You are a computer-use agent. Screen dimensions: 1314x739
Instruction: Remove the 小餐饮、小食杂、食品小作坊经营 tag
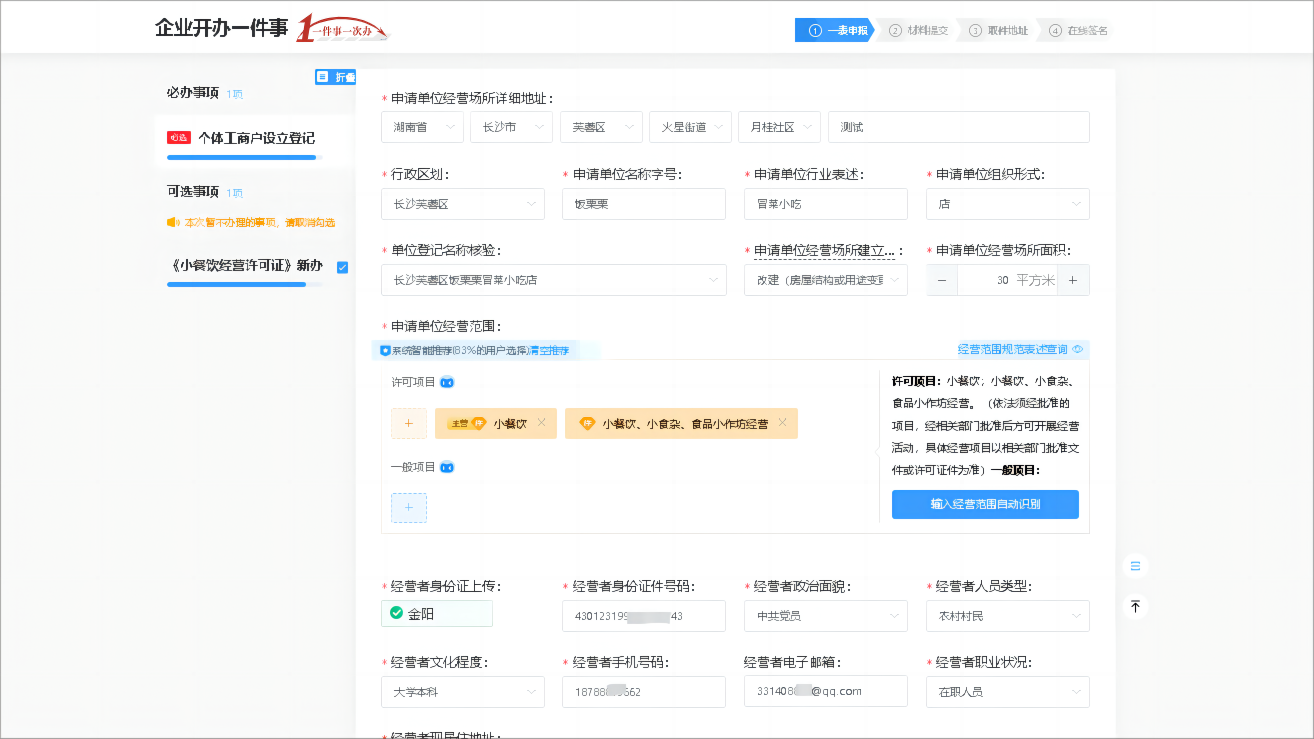pyautogui.click(x=782, y=423)
